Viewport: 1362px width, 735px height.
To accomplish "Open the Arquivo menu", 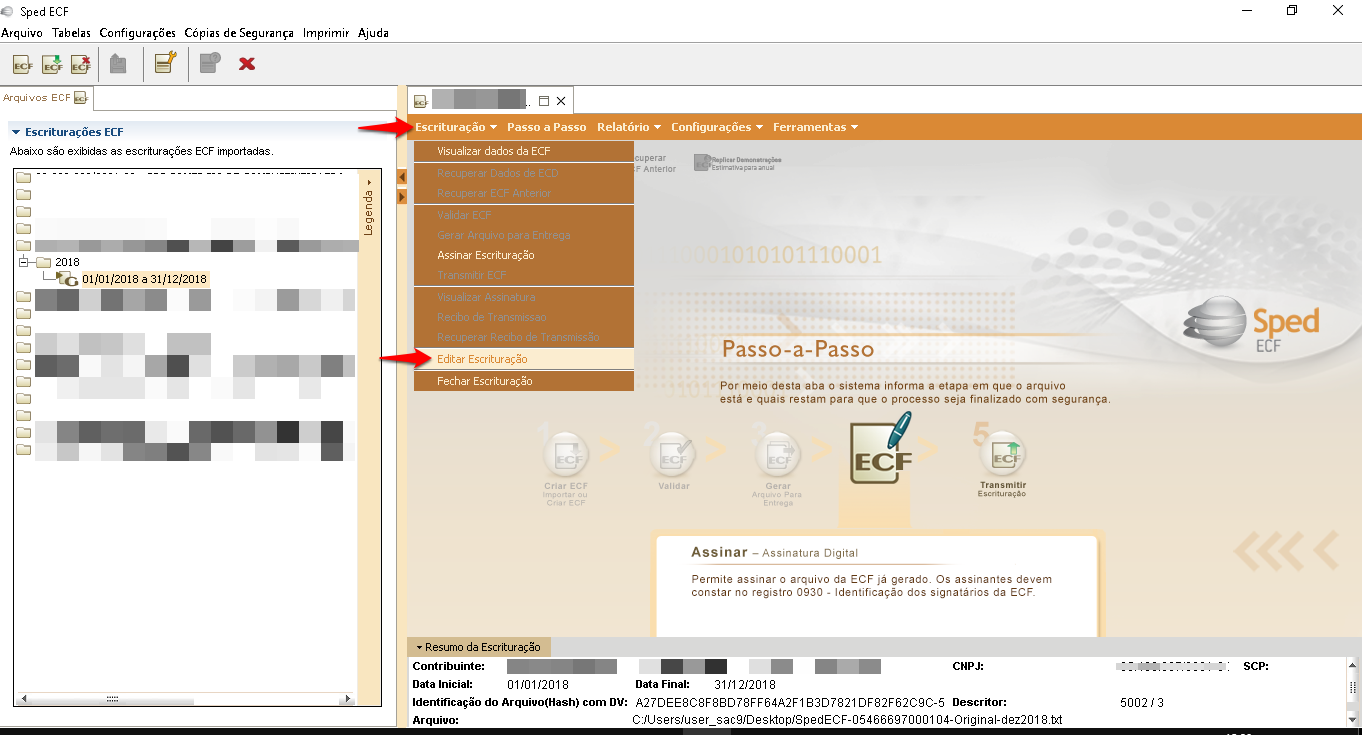I will pos(22,33).
